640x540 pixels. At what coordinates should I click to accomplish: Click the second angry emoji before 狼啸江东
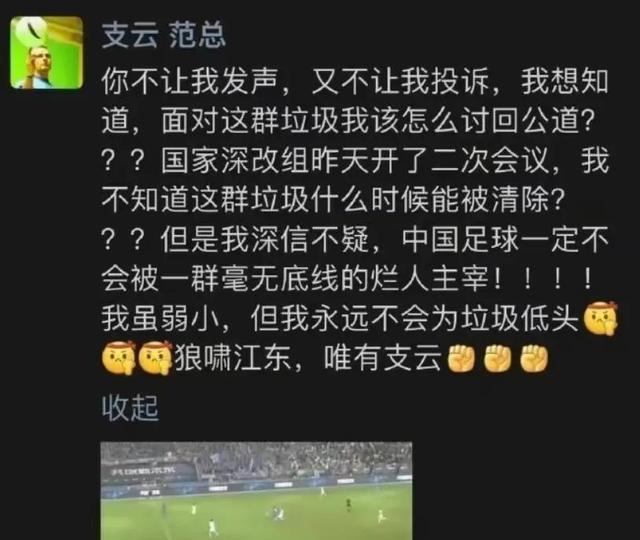(x=156, y=358)
